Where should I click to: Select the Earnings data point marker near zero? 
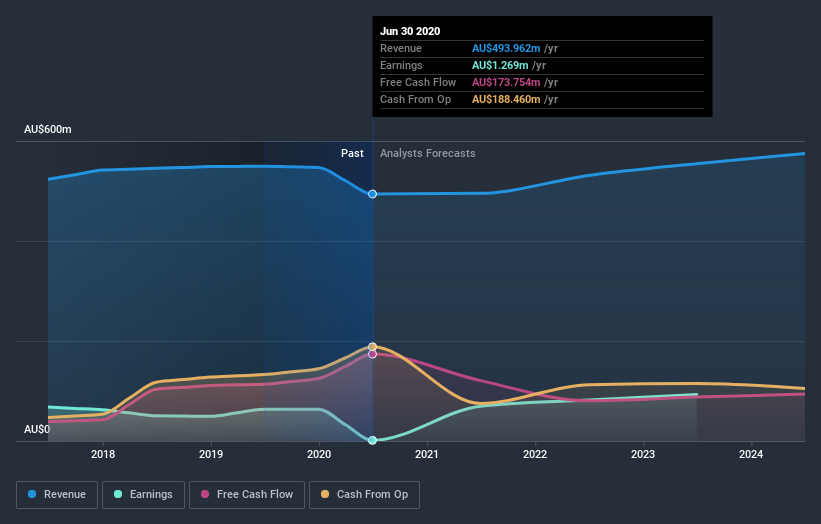372,440
